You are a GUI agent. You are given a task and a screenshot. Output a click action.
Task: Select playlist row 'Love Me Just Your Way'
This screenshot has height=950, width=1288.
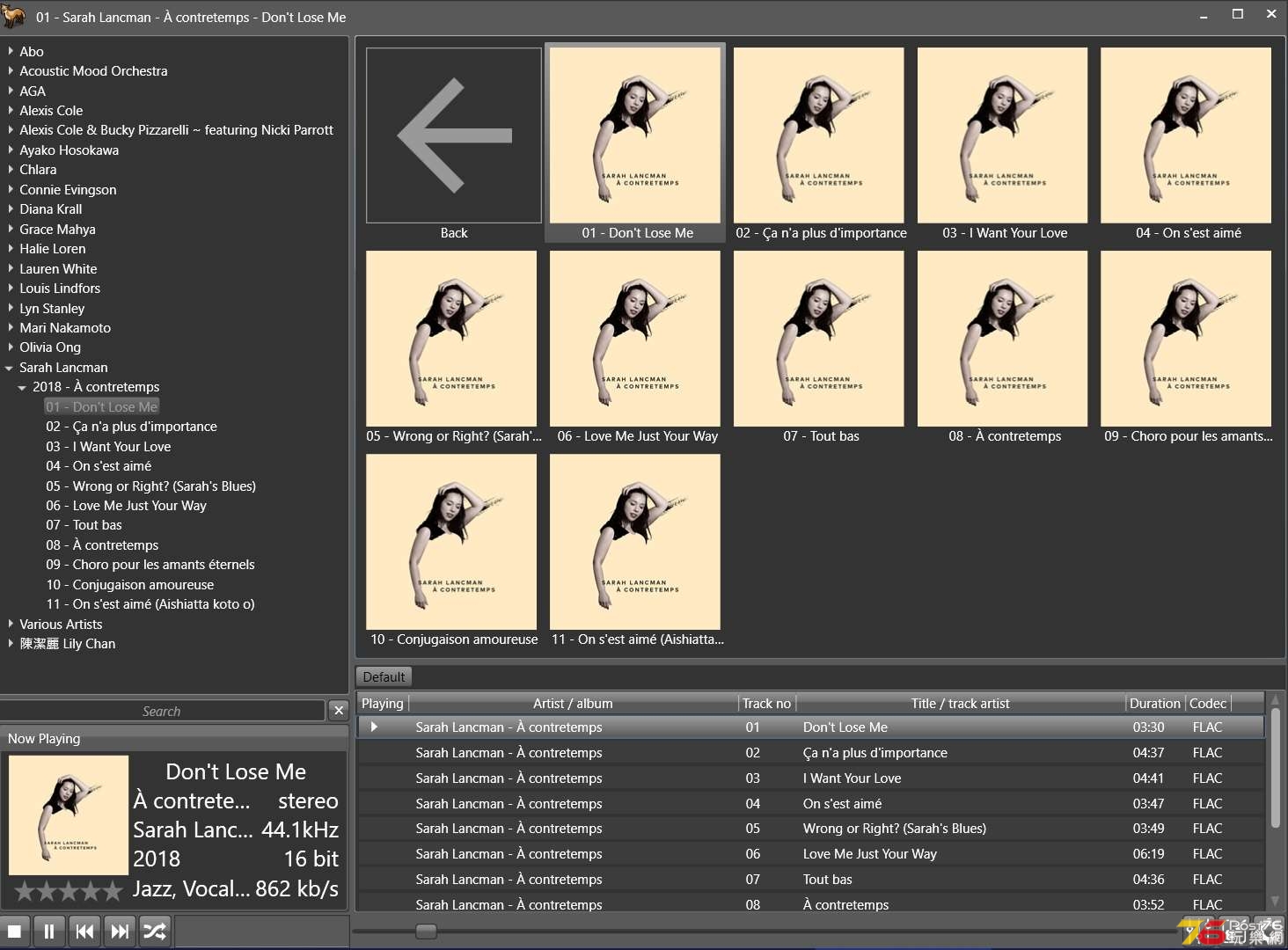[x=810, y=853]
